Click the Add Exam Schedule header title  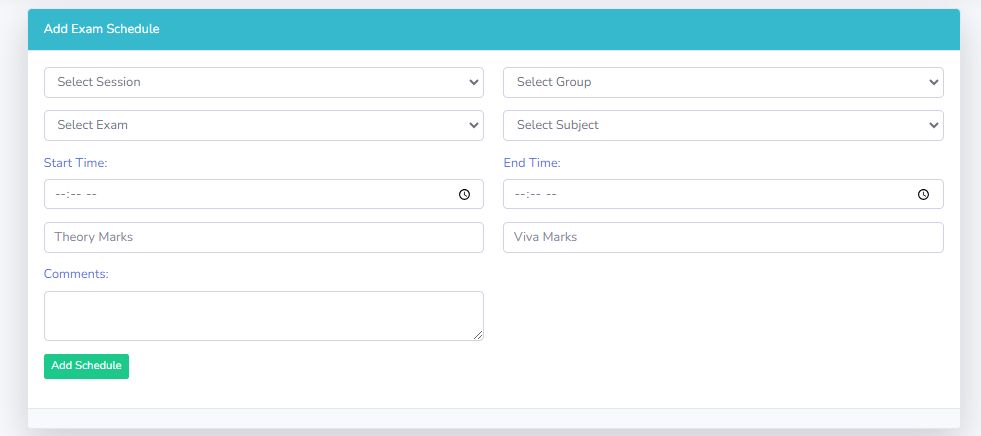pyautogui.click(x=102, y=29)
